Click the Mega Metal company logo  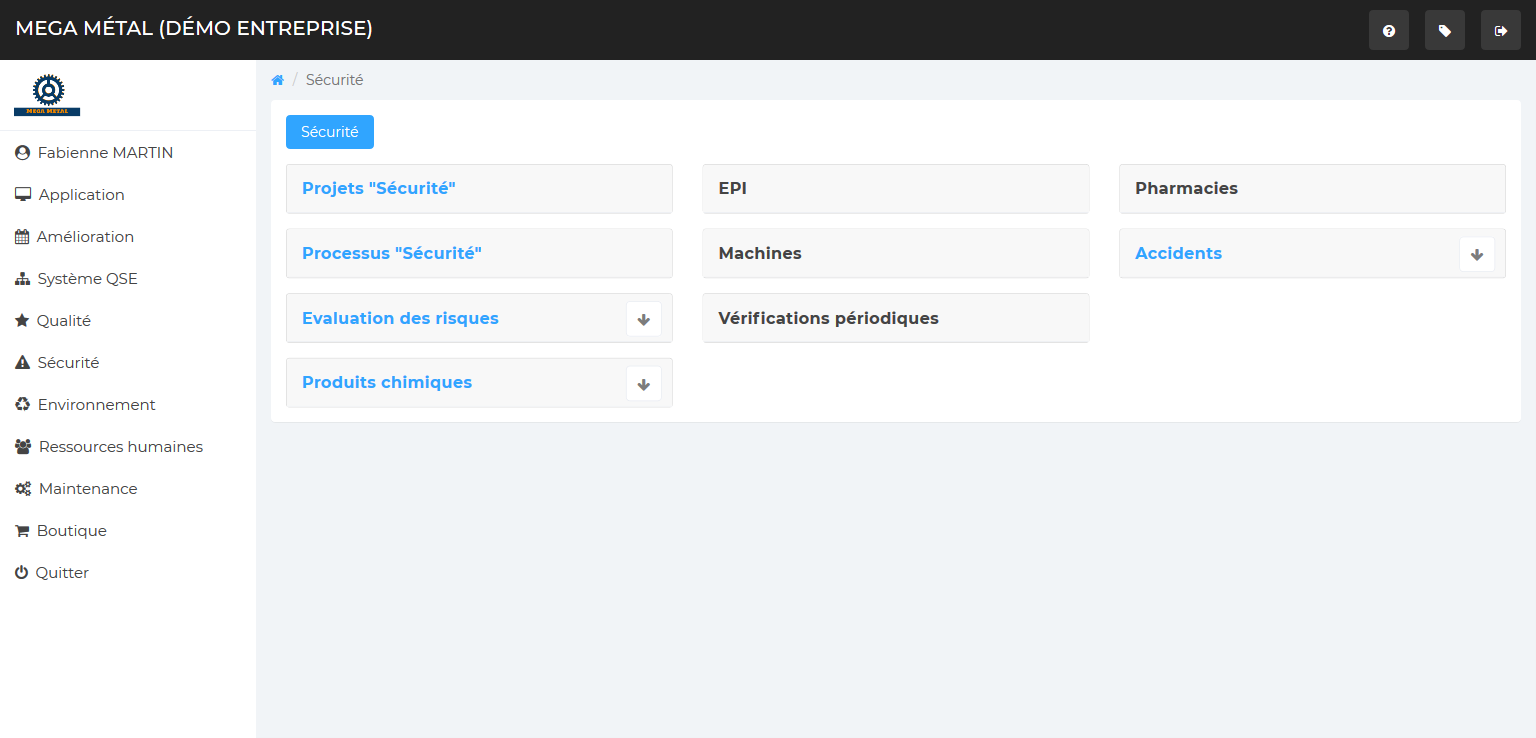pos(47,95)
